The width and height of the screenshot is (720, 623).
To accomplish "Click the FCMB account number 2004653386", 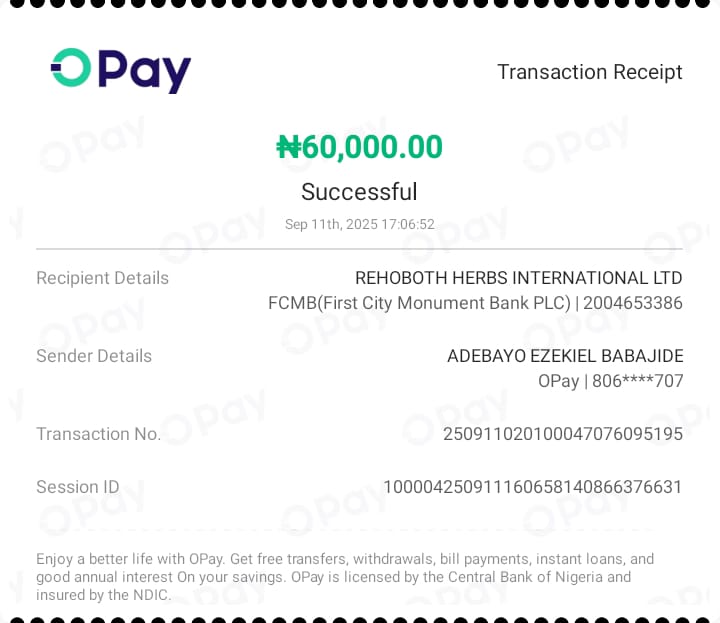I will (x=633, y=303).
